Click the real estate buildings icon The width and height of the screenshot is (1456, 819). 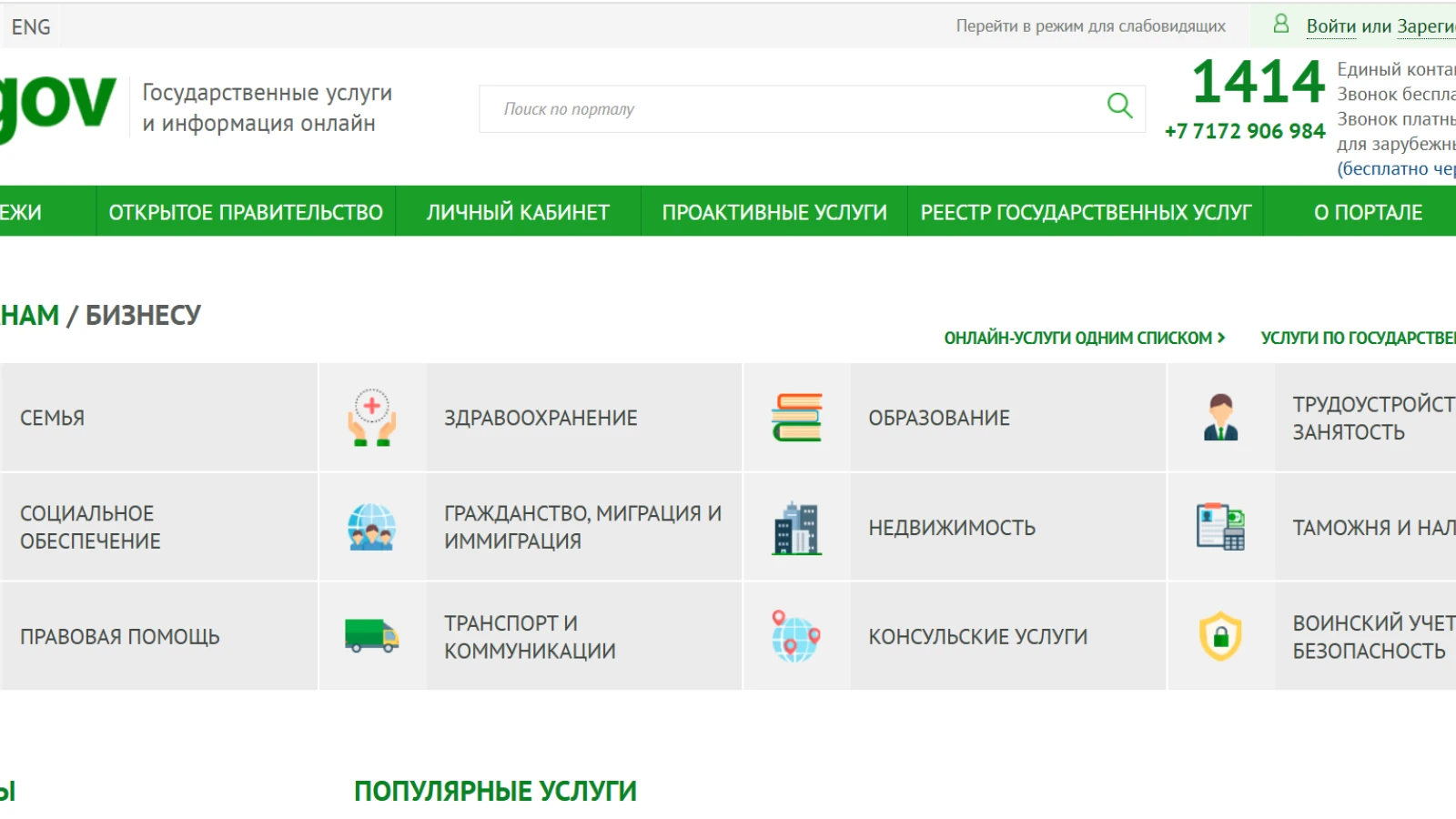point(796,528)
